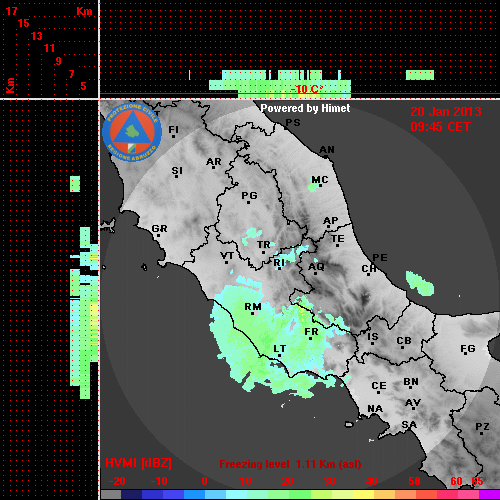Click the TE (Teramo) city label
500x500 pixels.
[338, 239]
